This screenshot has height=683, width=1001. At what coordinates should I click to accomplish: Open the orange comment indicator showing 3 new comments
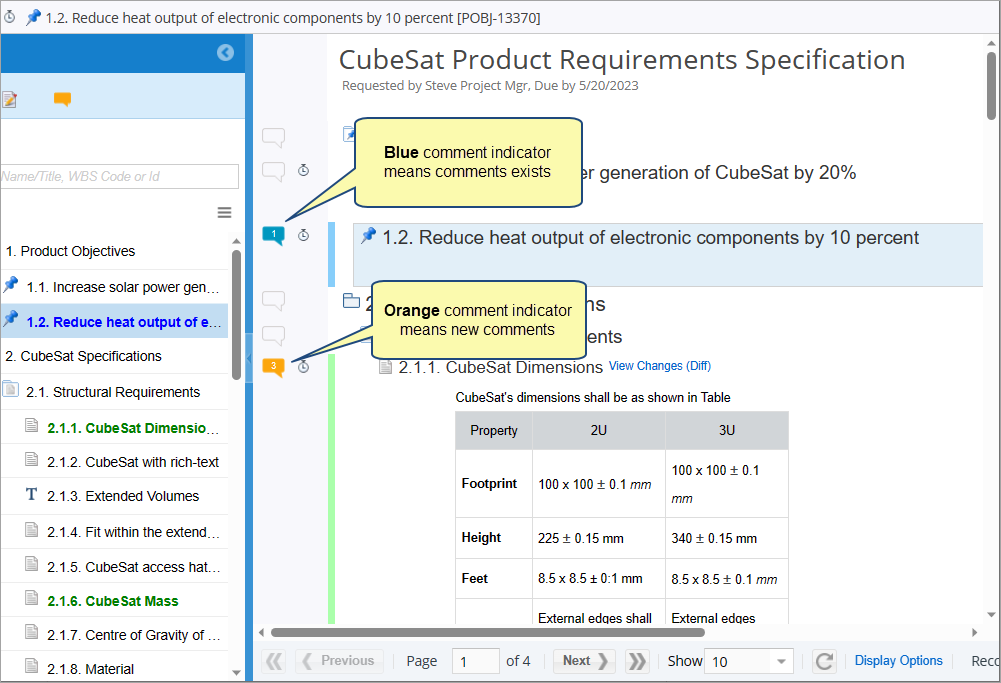pyautogui.click(x=273, y=367)
